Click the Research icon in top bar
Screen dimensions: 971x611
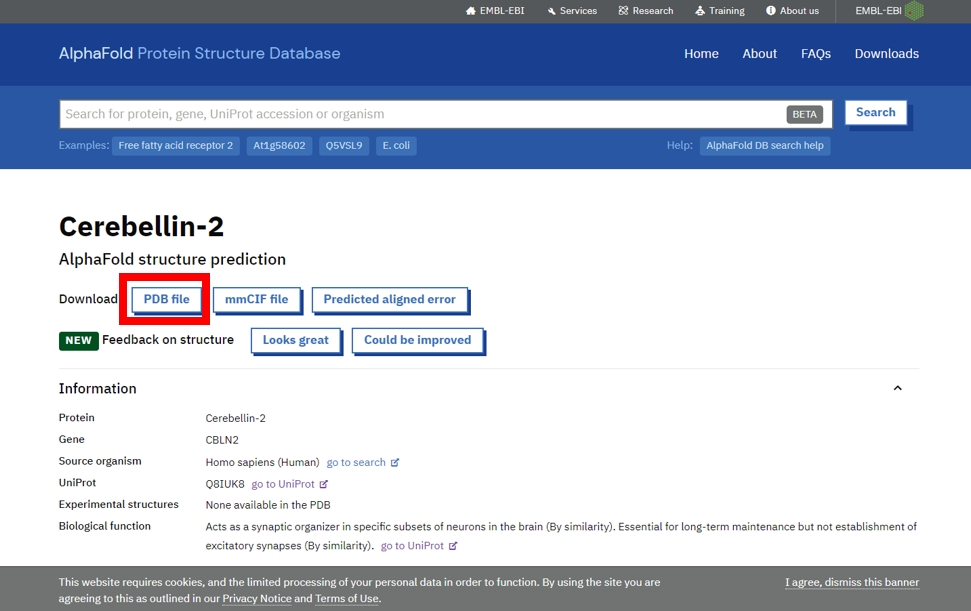(x=623, y=11)
